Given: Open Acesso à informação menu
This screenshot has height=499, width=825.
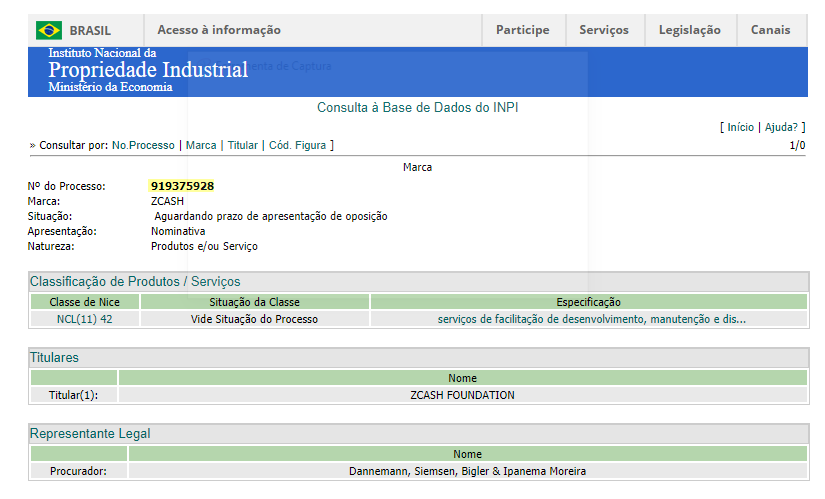Looking at the screenshot, I should pos(219,30).
